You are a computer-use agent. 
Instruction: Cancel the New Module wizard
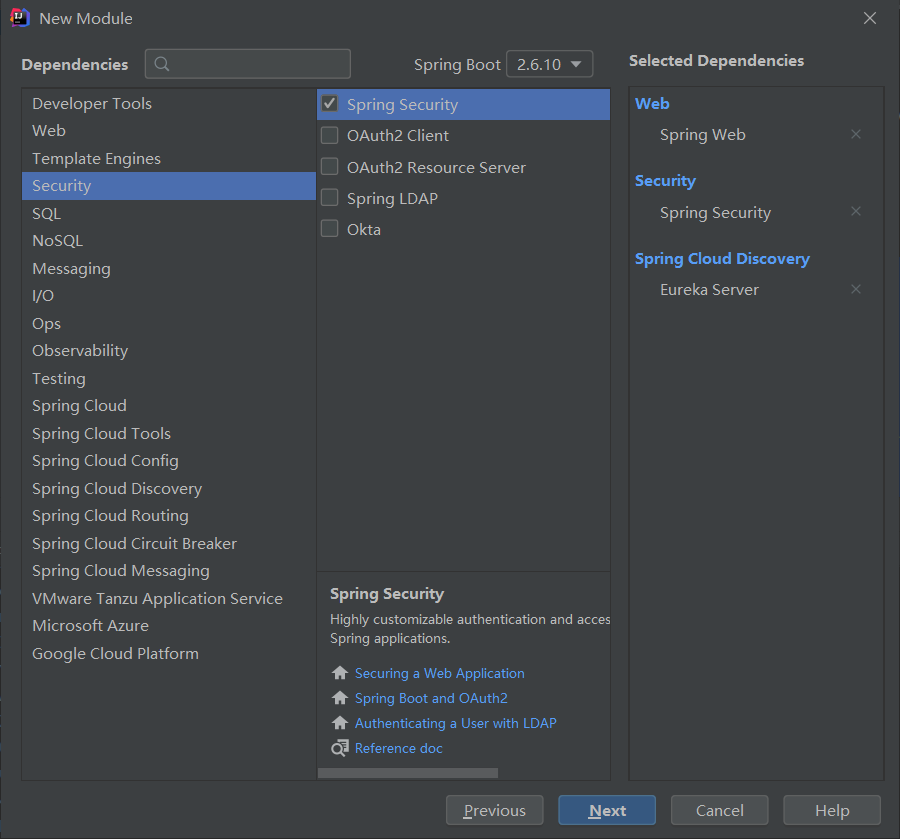719,810
